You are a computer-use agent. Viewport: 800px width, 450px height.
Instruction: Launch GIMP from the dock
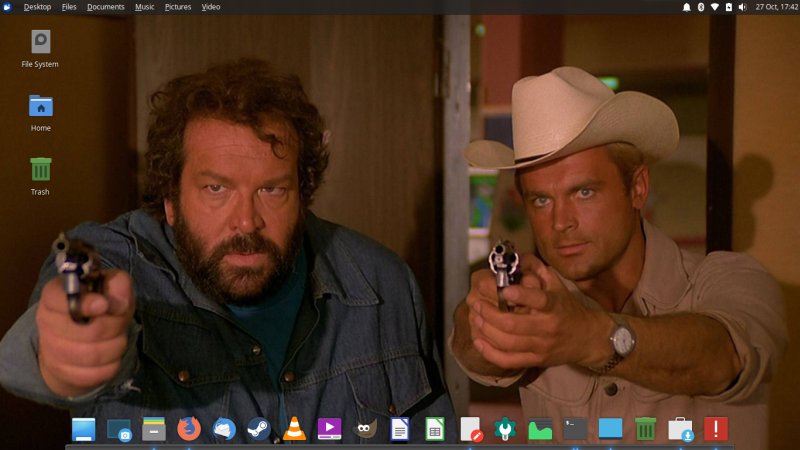pyautogui.click(x=364, y=429)
